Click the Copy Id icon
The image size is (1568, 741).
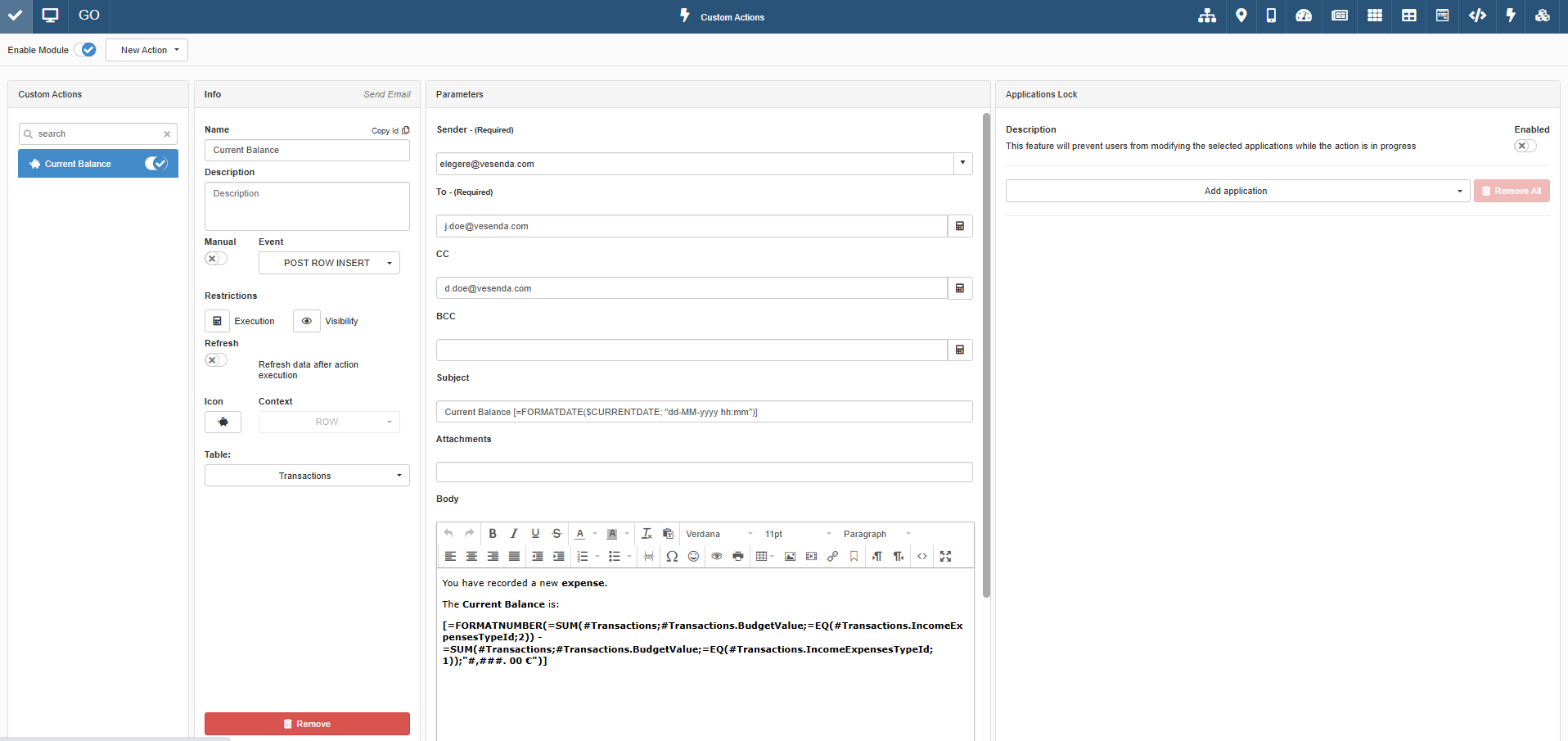pos(406,130)
